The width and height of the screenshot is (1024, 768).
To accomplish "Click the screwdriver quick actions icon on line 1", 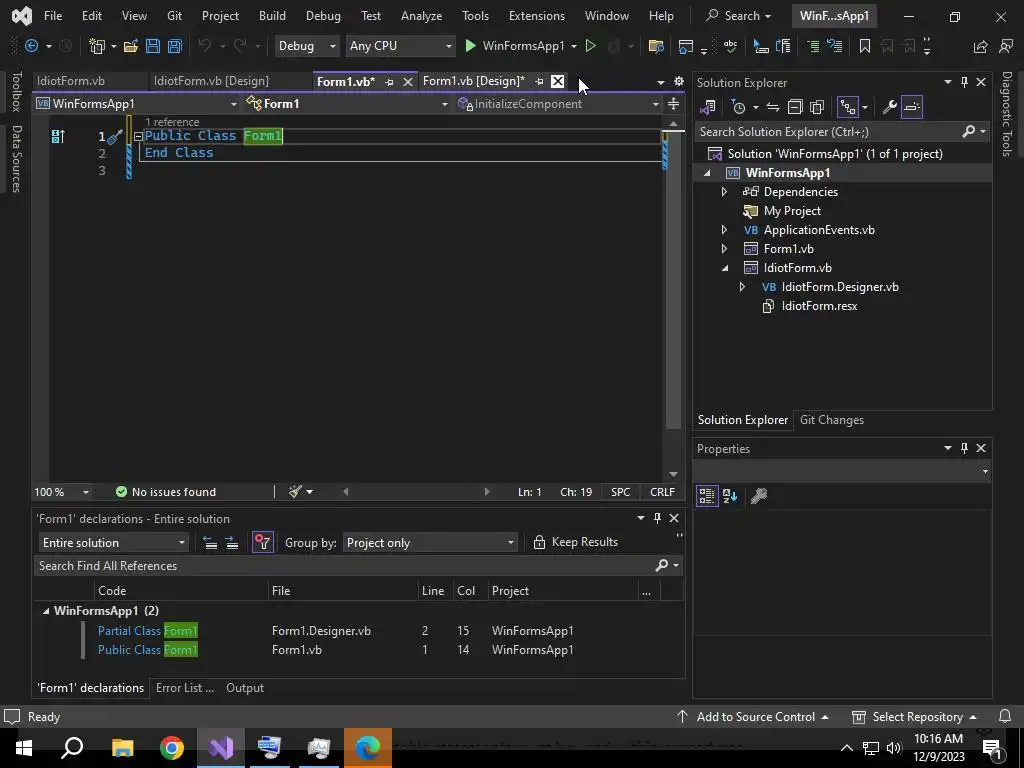I will pos(115,136).
